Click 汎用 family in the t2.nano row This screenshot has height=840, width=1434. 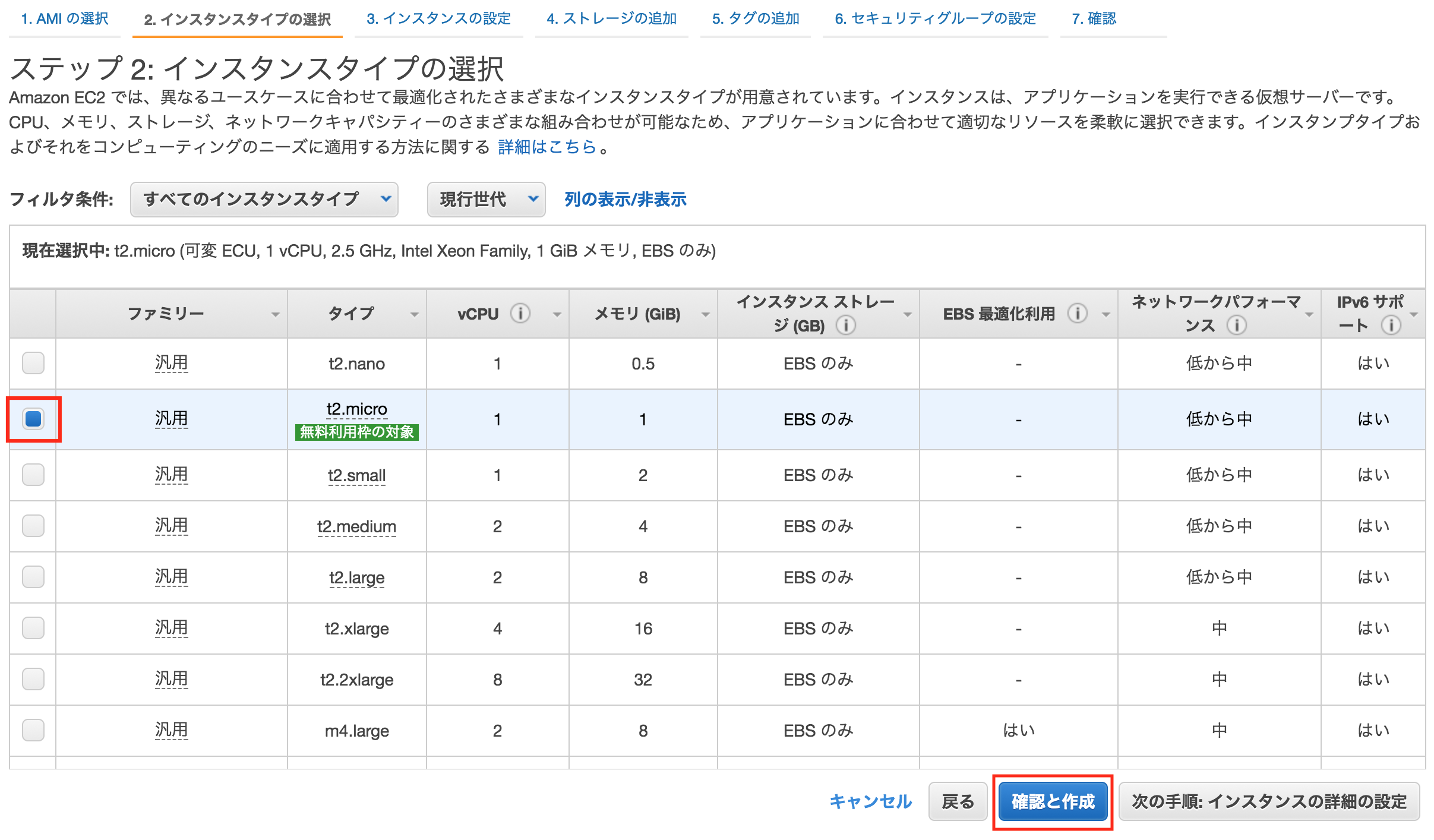[172, 363]
